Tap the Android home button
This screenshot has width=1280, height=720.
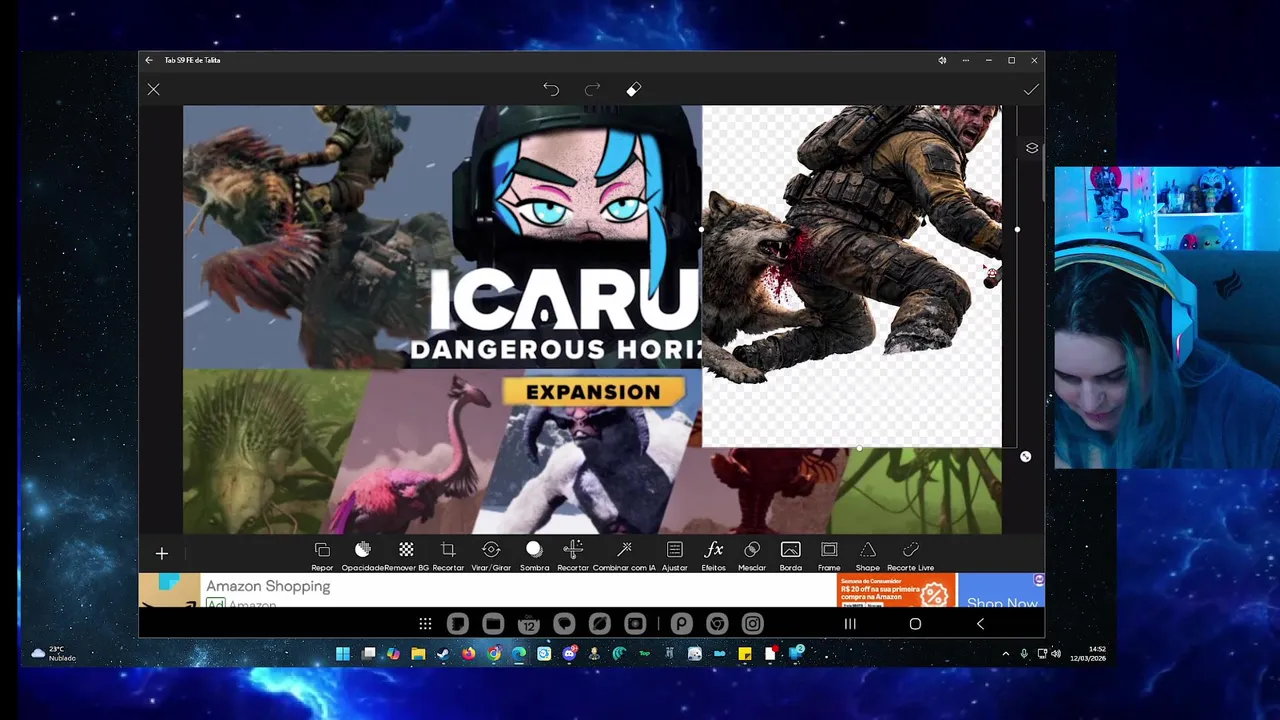[915, 624]
